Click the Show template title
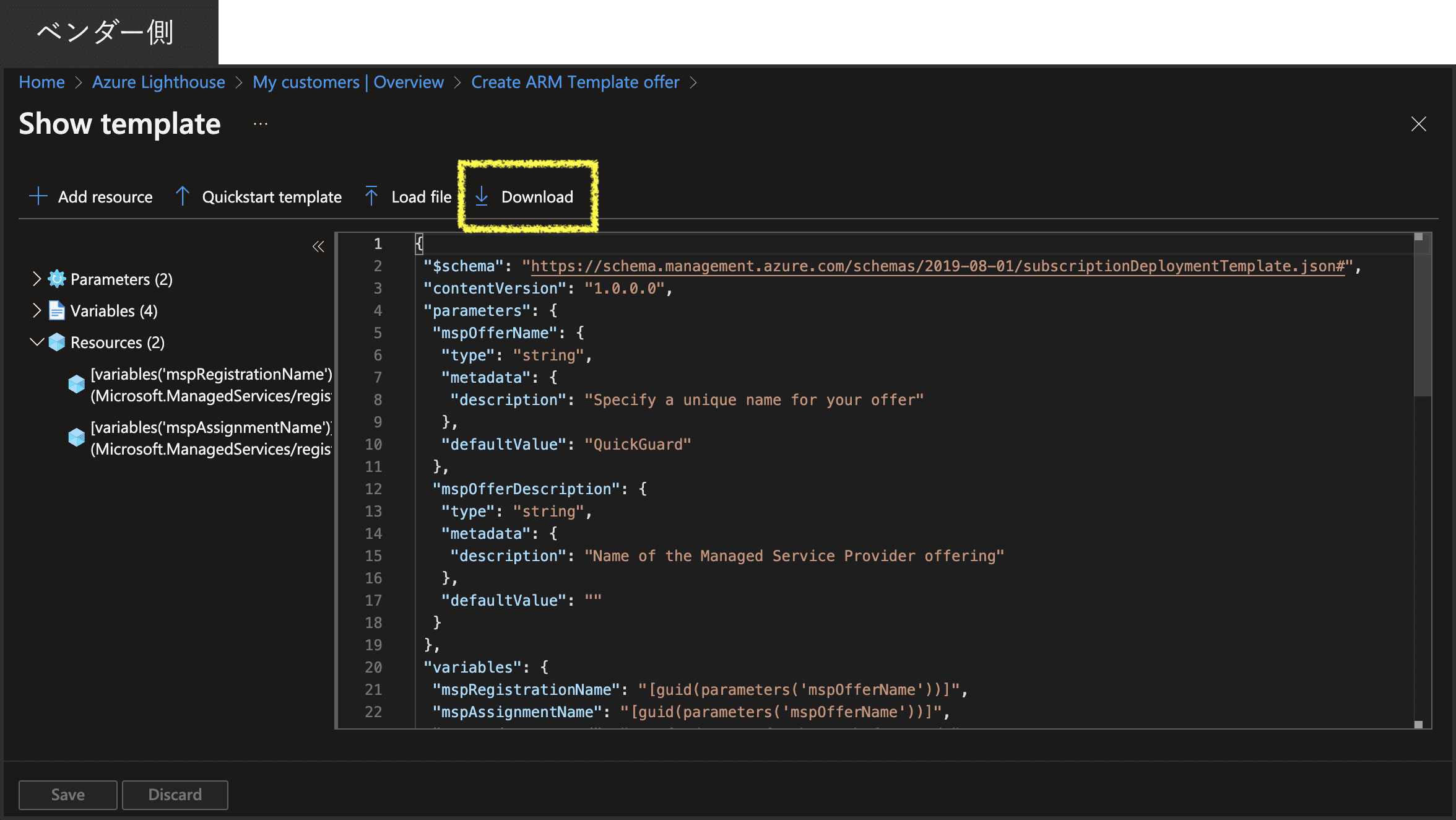Viewport: 1456px width, 820px height. point(119,124)
